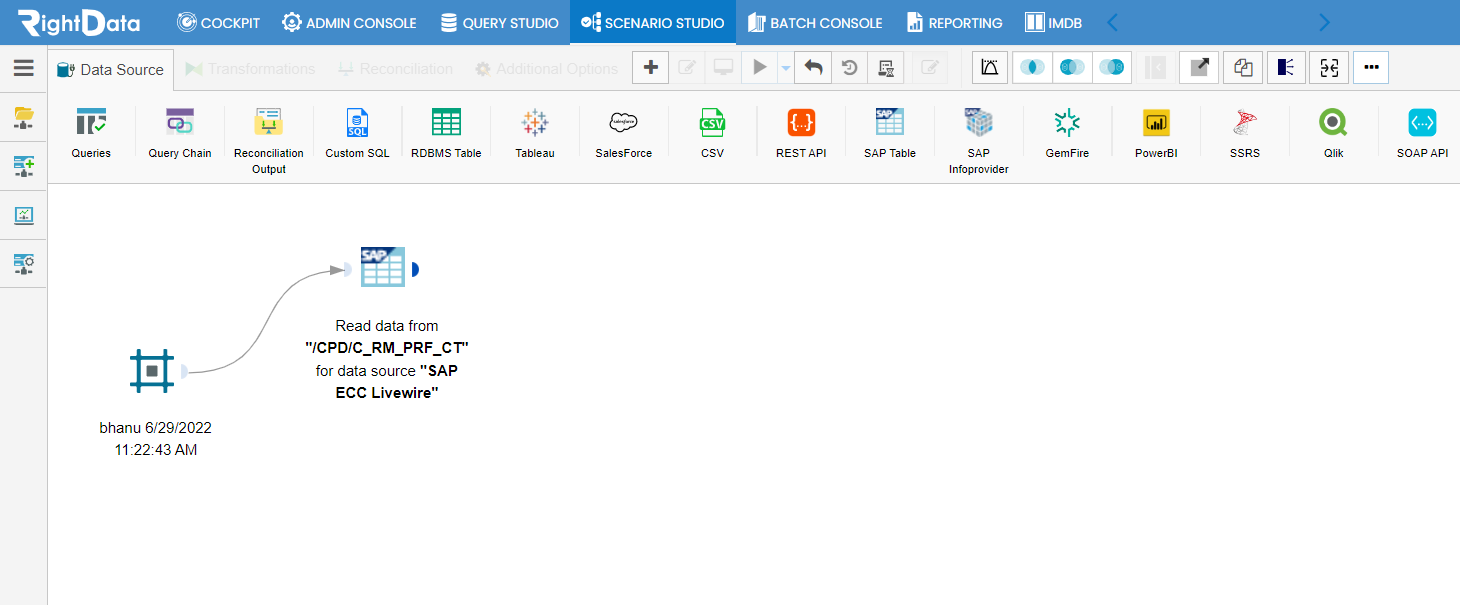This screenshot has width=1460, height=605.
Task: Pick the RDBMS Table source
Action: pos(446,133)
